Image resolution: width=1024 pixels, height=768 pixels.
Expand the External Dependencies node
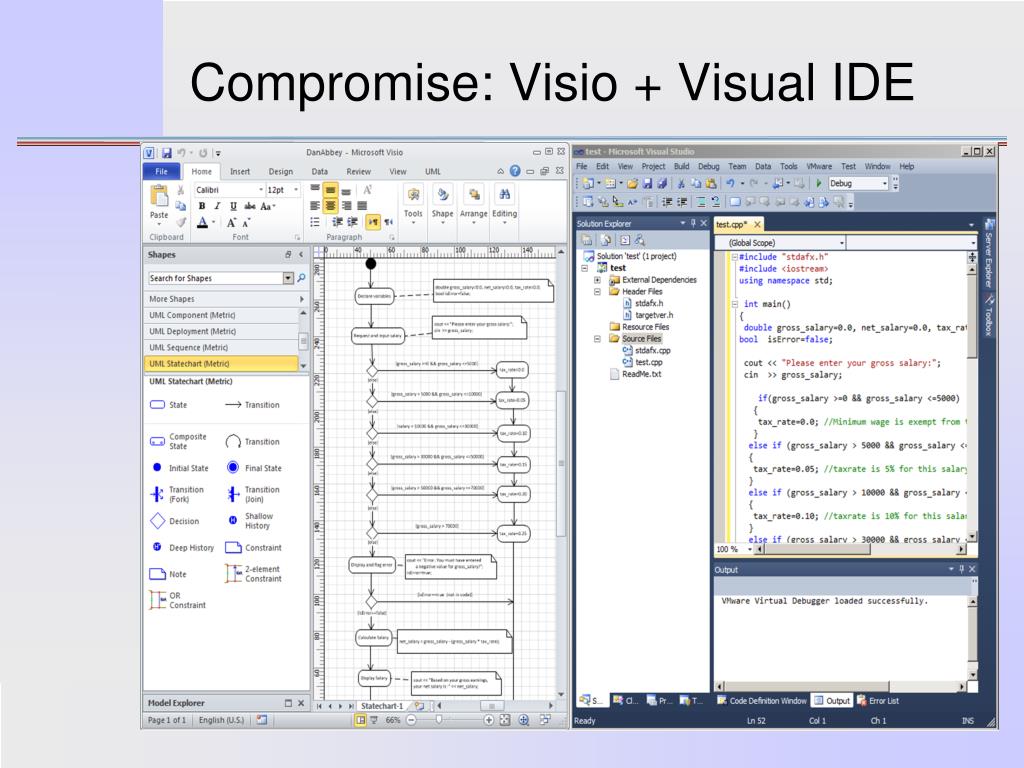click(597, 280)
